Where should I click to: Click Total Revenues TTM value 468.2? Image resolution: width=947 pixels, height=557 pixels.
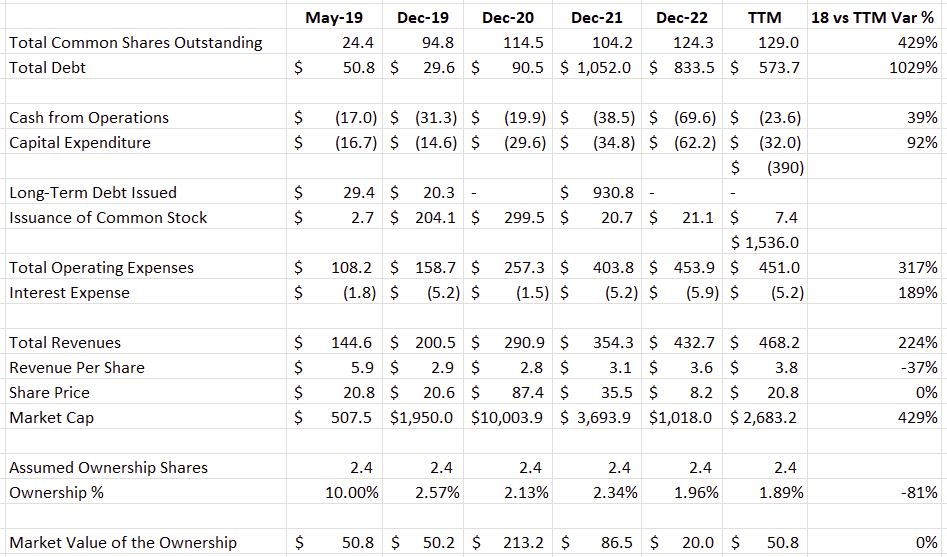click(x=777, y=343)
